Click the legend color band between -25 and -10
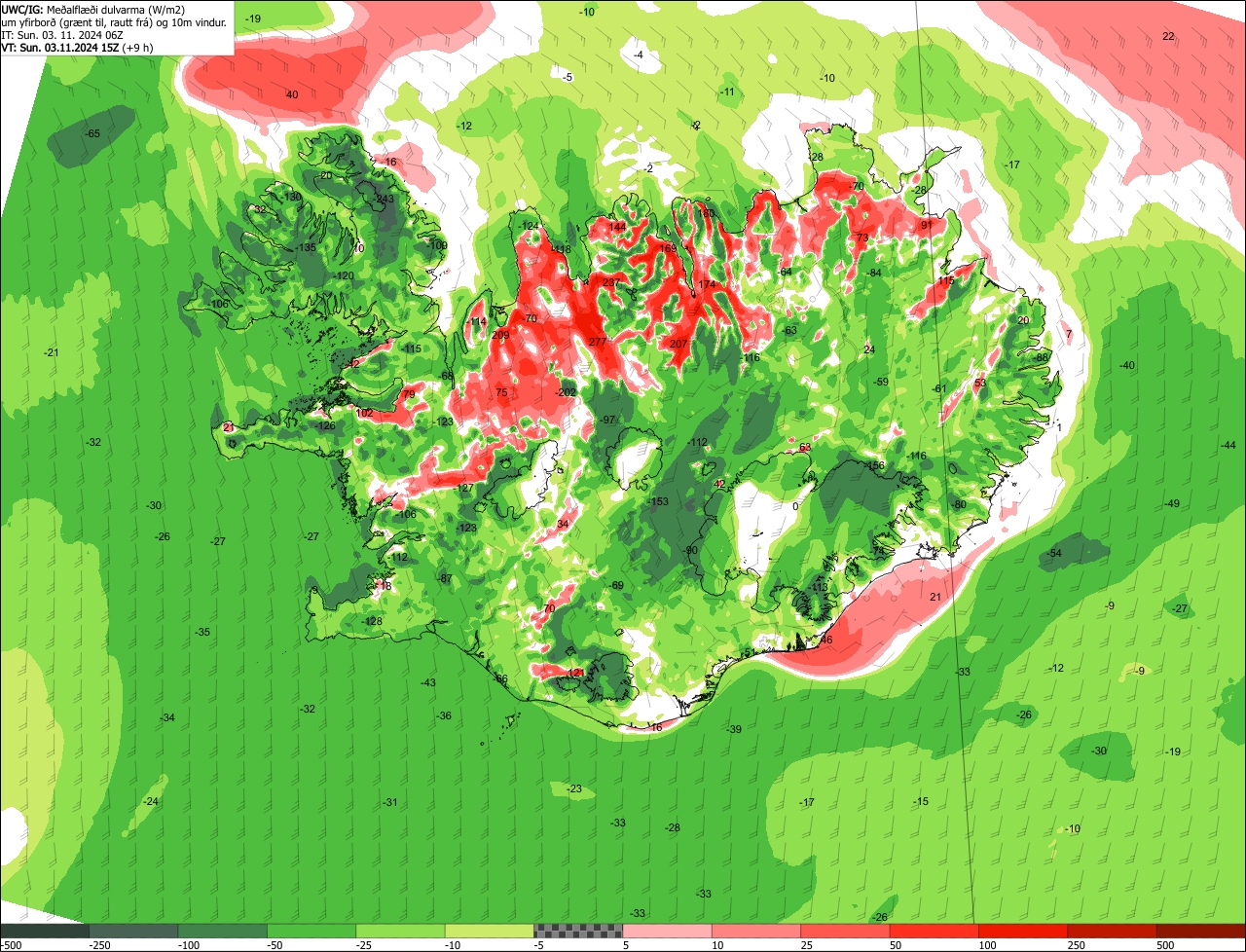The width and height of the screenshot is (1246, 952). (x=400, y=931)
